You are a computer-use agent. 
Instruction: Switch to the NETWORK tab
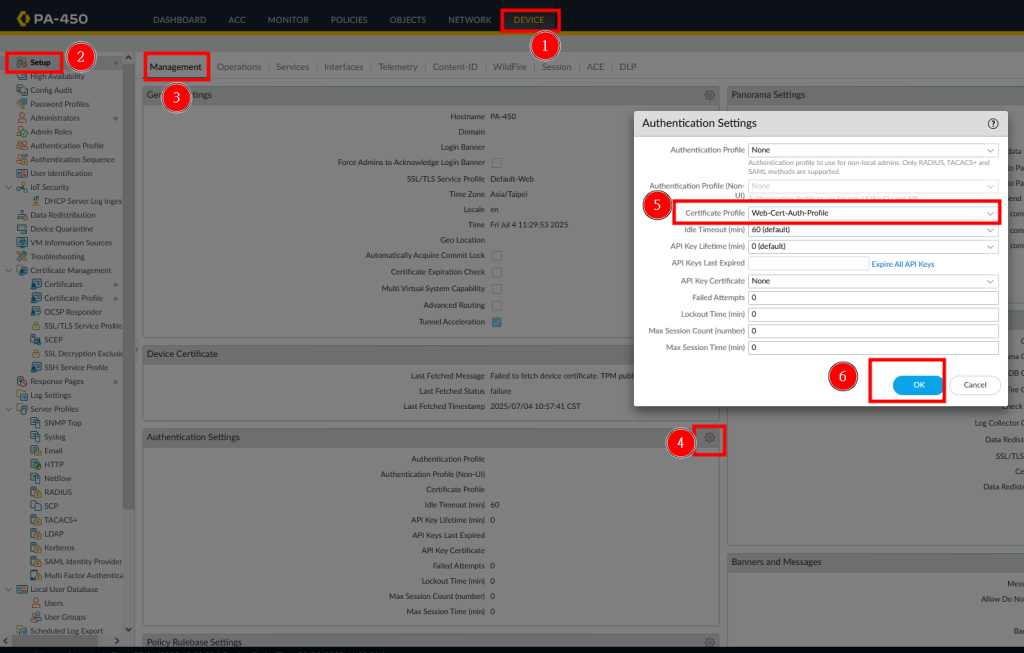click(470, 20)
